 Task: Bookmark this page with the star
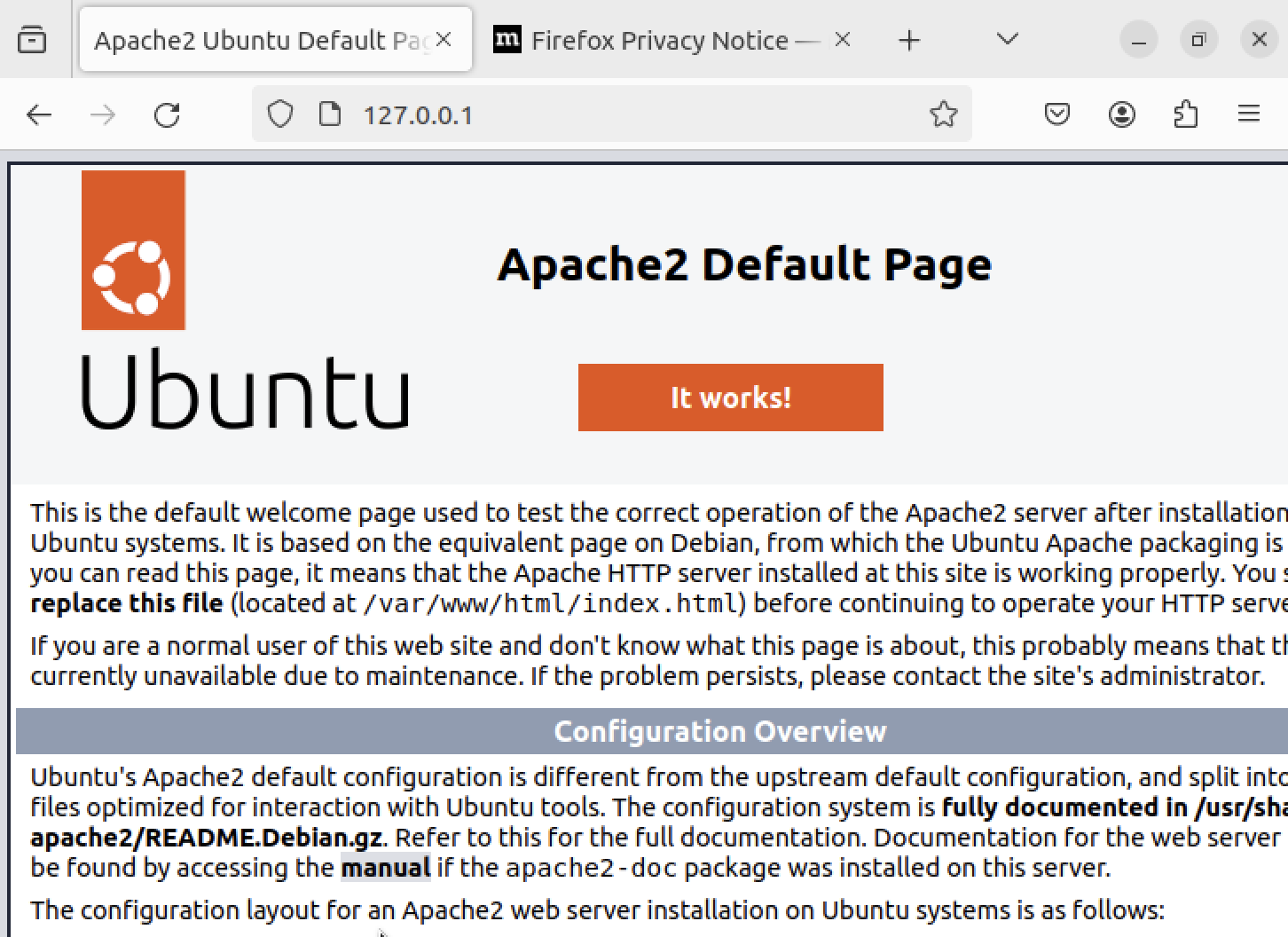click(x=943, y=114)
